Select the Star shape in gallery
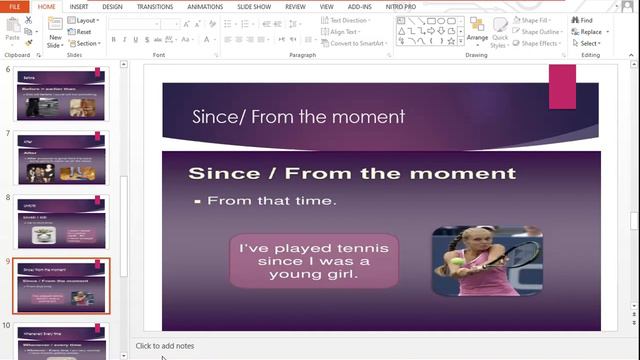Viewport: 640px width, 360px height. (x=451, y=41)
